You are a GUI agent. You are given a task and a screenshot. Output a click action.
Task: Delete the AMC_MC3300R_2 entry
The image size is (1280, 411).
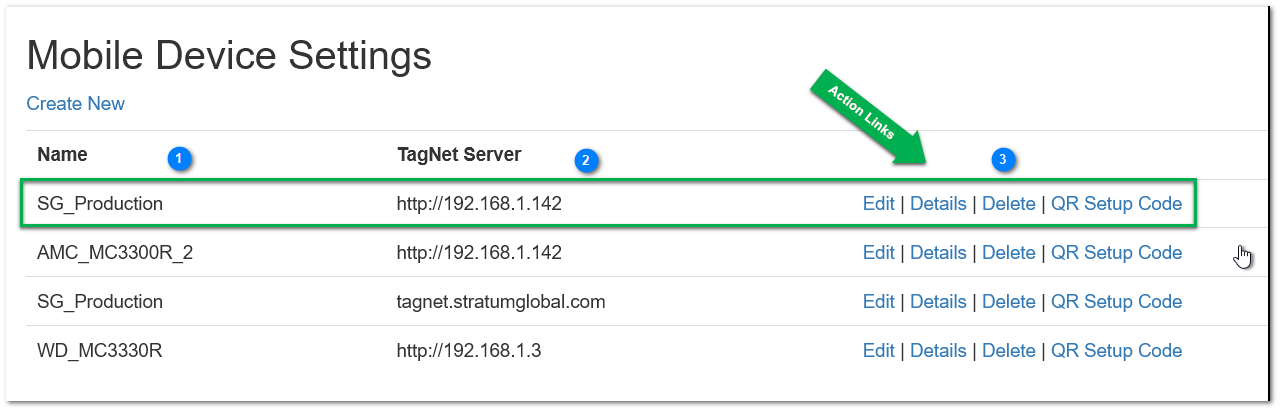click(1009, 253)
